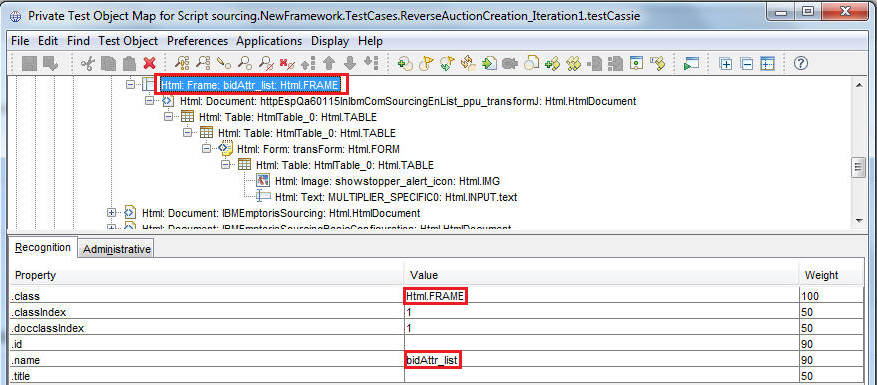Viewport: 877px width, 385px height.
Task: Select the Recognition tab
Action: pos(43,247)
